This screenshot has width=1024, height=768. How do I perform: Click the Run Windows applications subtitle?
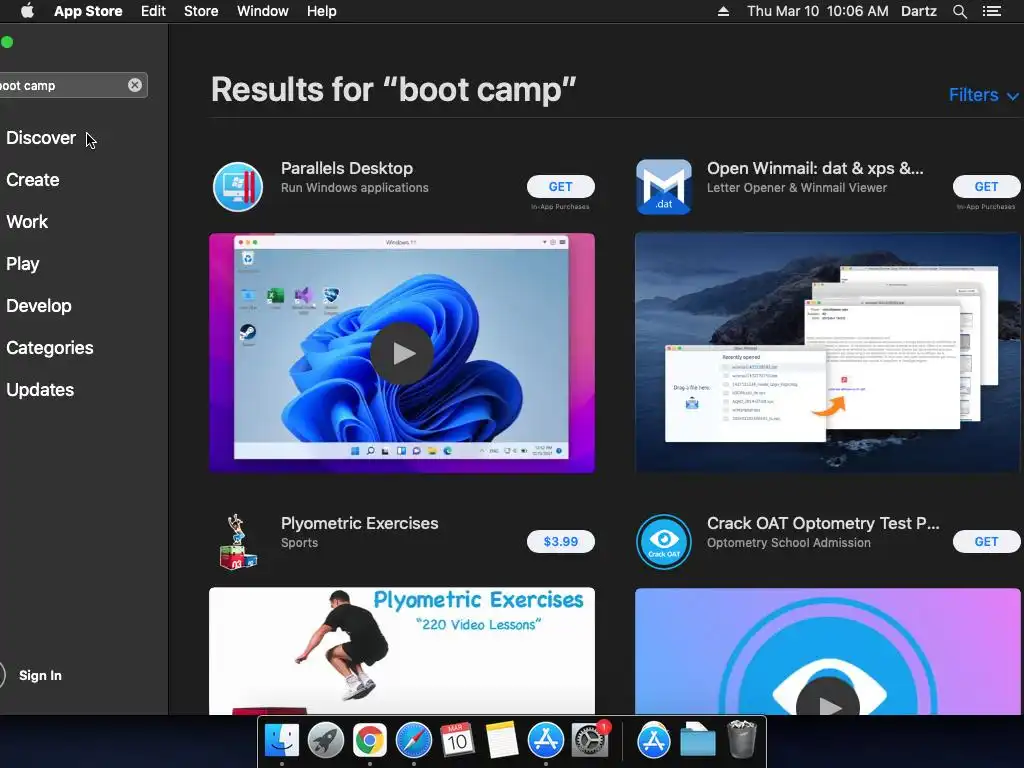coord(355,187)
